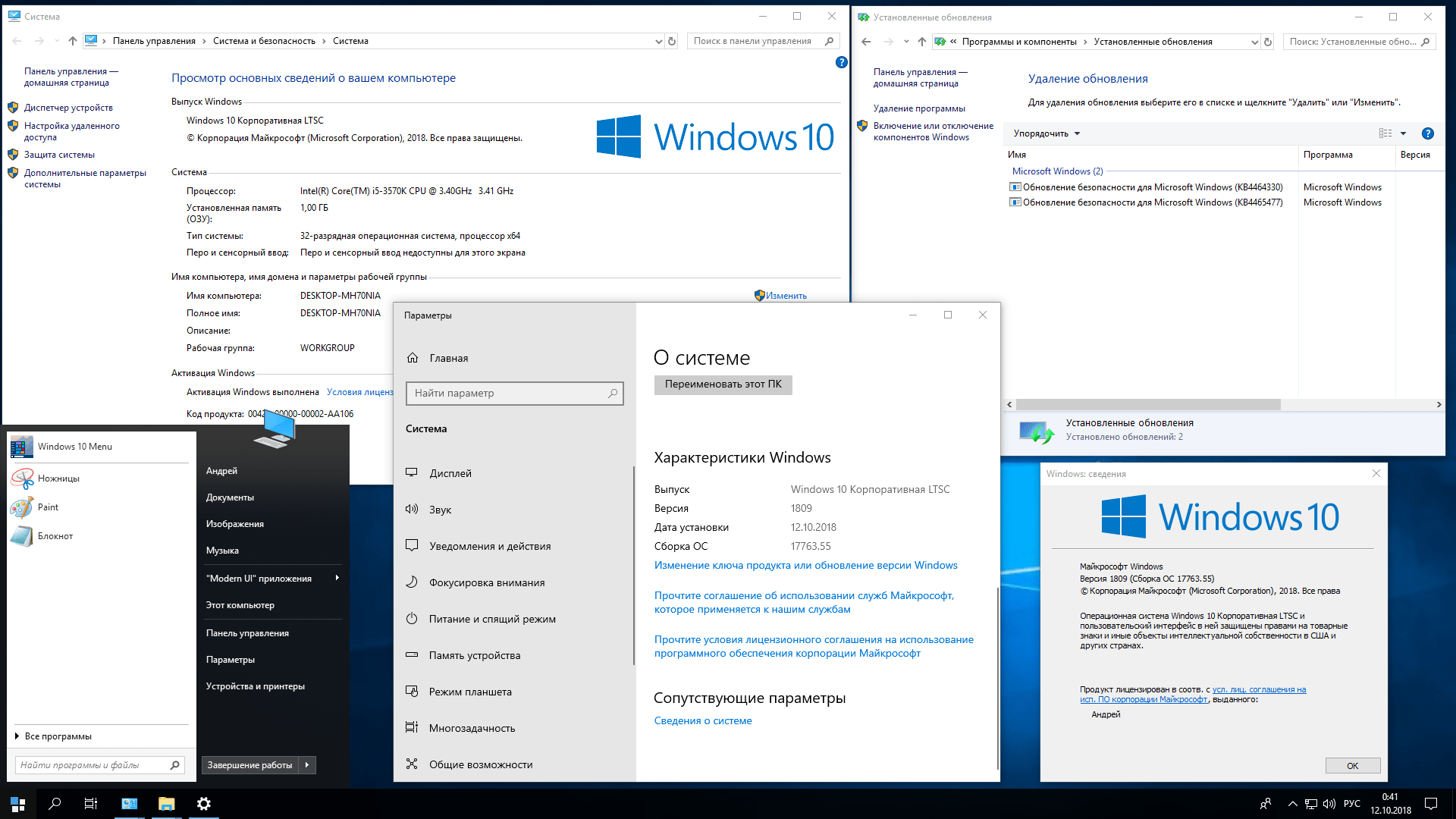1456x819 pixels.
Task: Open Защита системы settings
Action: click(x=60, y=154)
